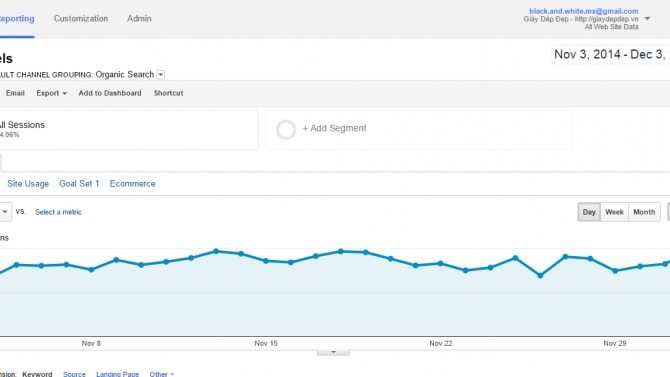Open the Reporting tab
Image resolution: width=670 pixels, height=377 pixels.
pos(16,19)
